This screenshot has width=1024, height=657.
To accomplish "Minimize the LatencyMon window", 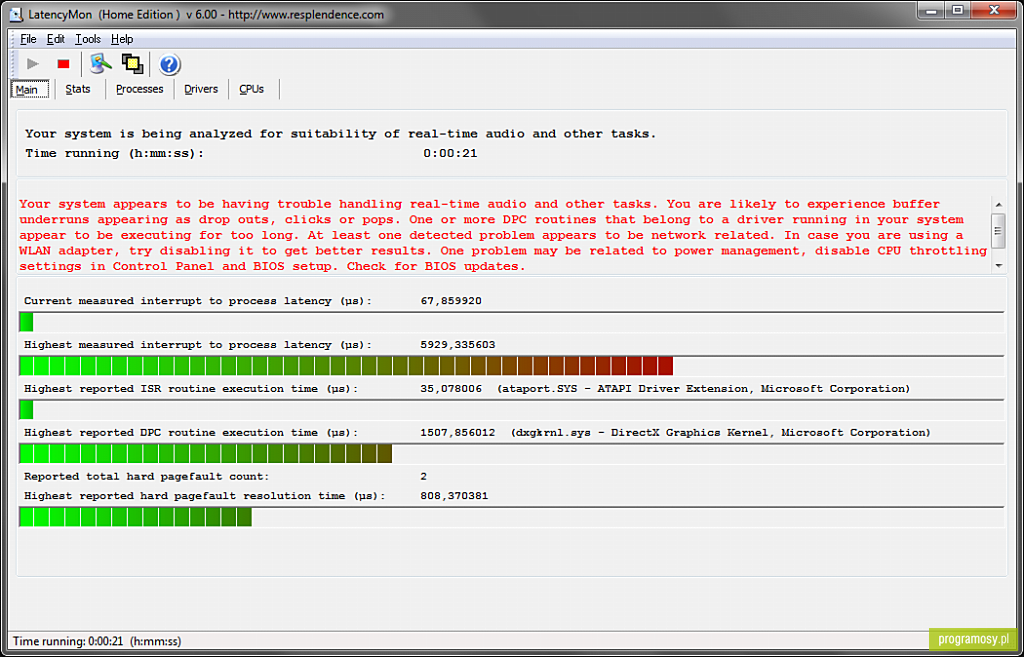I will coord(930,11).
